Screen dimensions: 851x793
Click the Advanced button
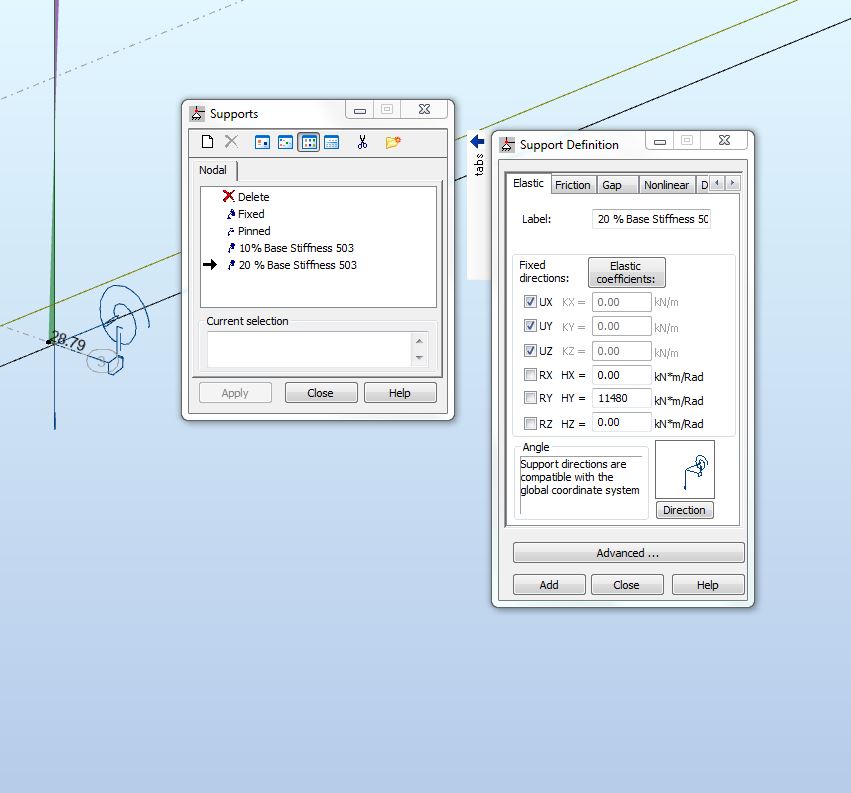(x=628, y=552)
